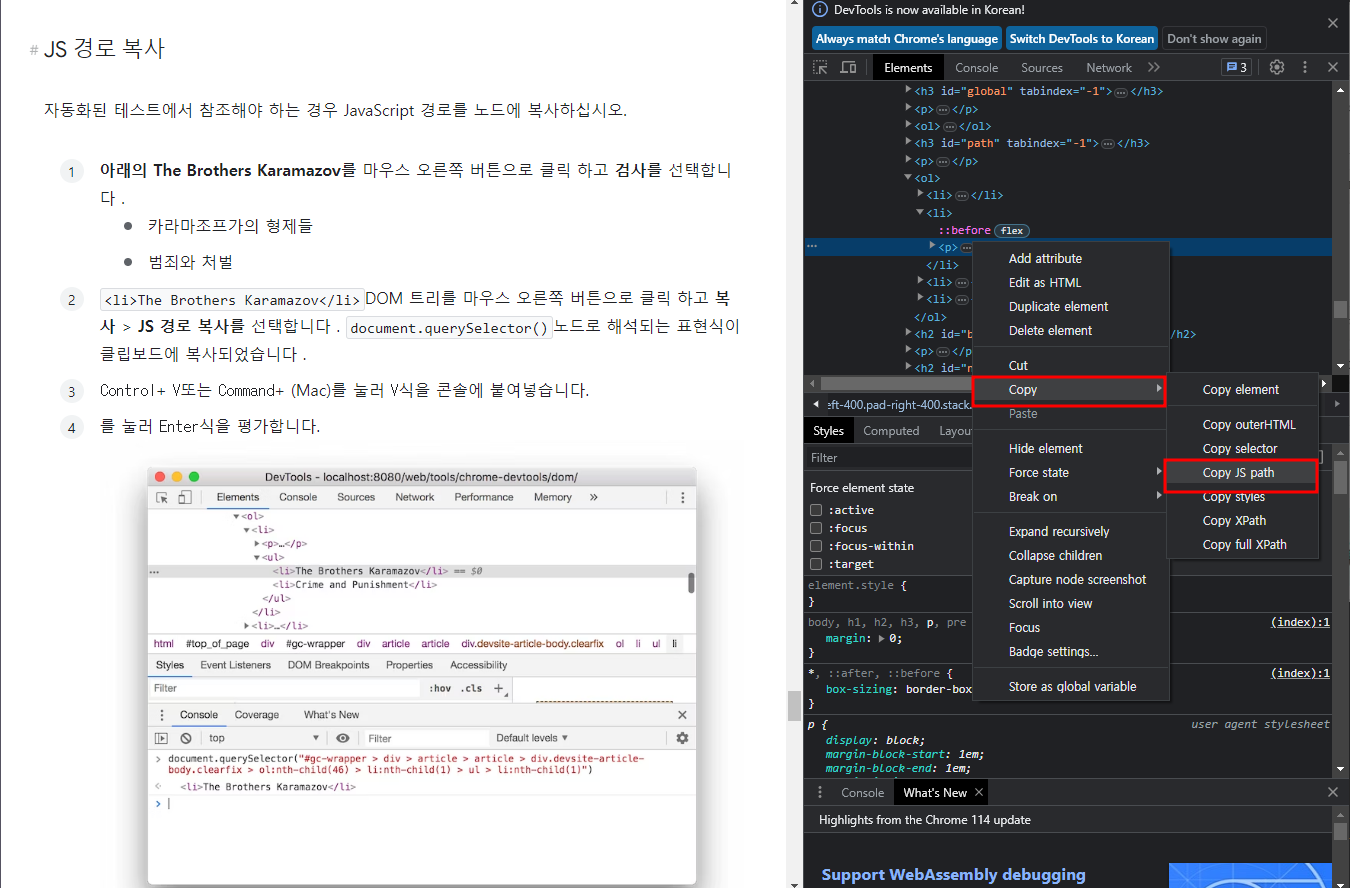
Task: Dismiss the Korean language infobar
Action: (1333, 23)
